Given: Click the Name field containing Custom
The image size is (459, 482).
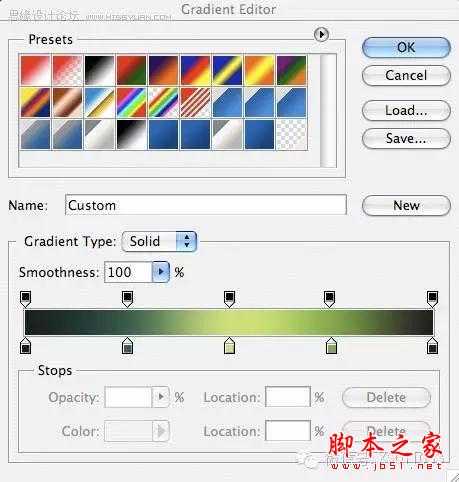Looking at the screenshot, I should click(206, 205).
